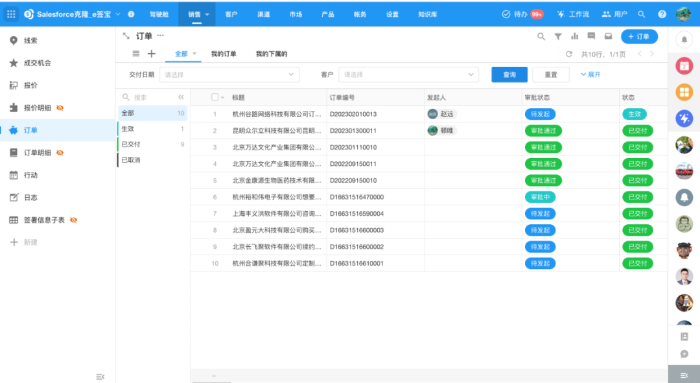Image resolution: width=700 pixels, height=383 pixels.
Task: Open the red calendar app icon
Action: (x=684, y=66)
